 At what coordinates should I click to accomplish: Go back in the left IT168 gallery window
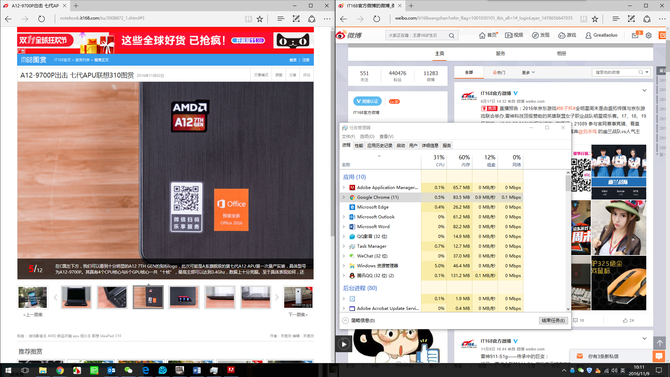(9, 19)
